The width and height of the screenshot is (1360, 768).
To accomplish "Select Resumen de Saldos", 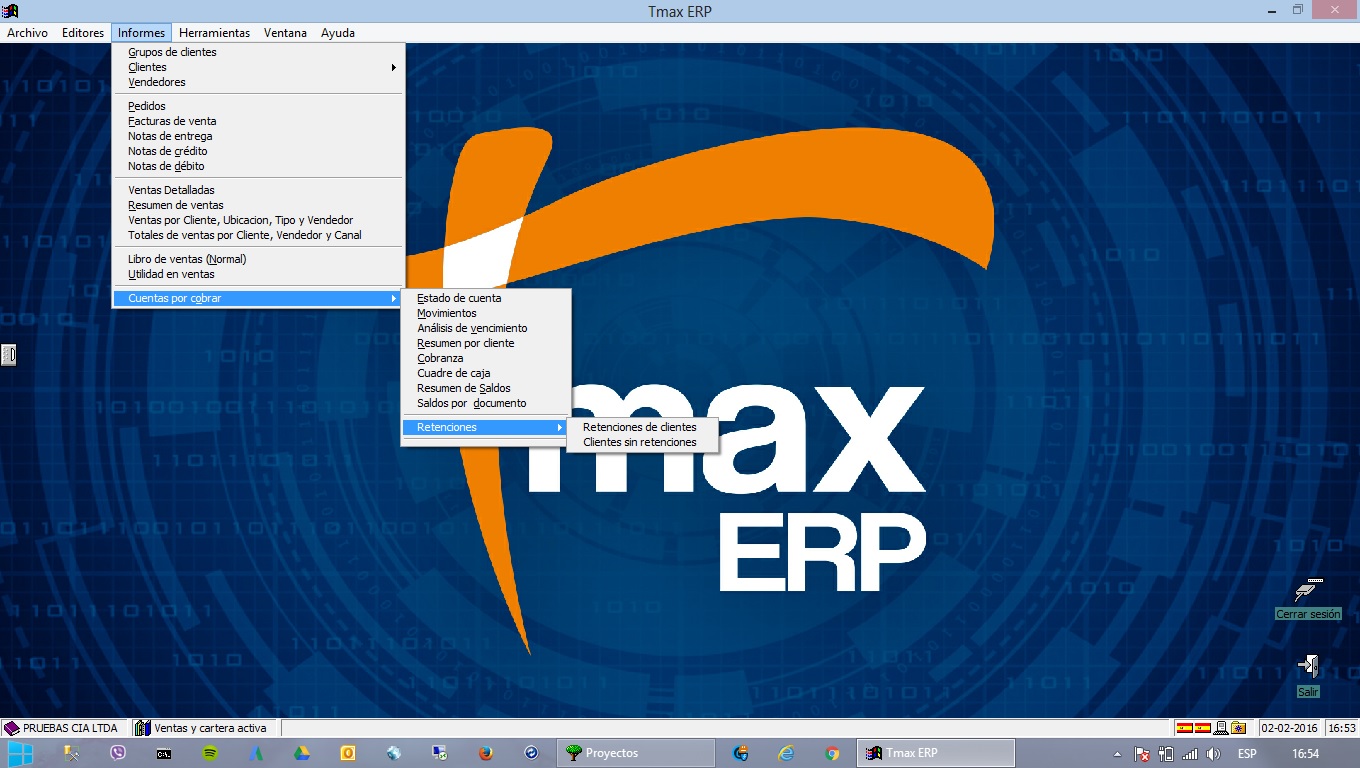I will pyautogui.click(x=485, y=388).
